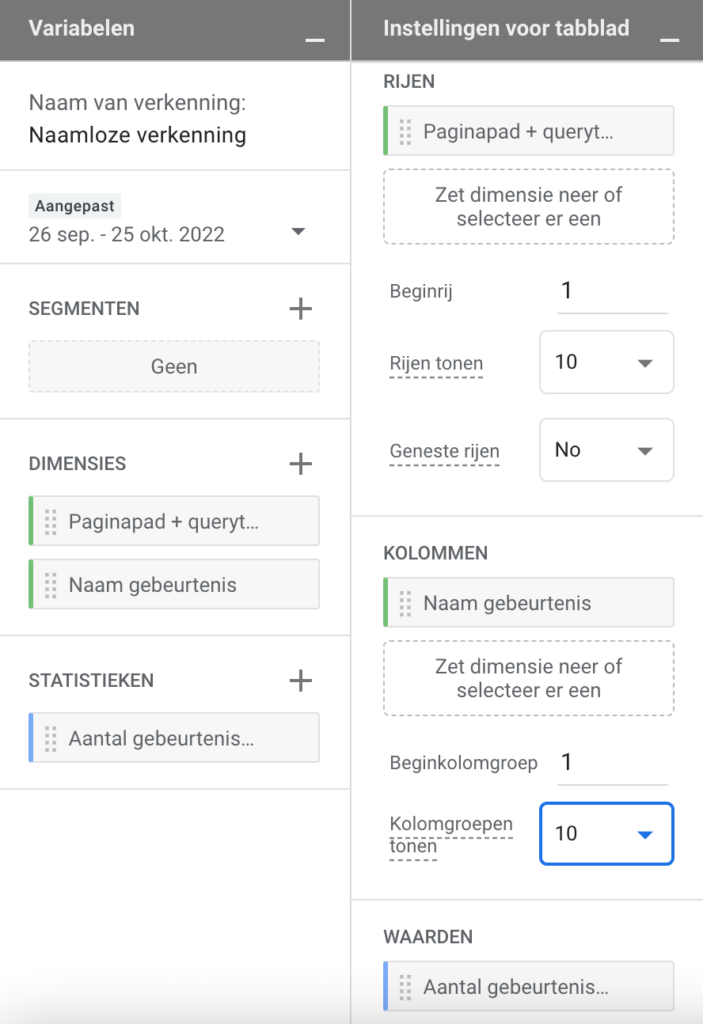Add a new segment with plus icon
The width and height of the screenshot is (703, 1024).
point(300,309)
